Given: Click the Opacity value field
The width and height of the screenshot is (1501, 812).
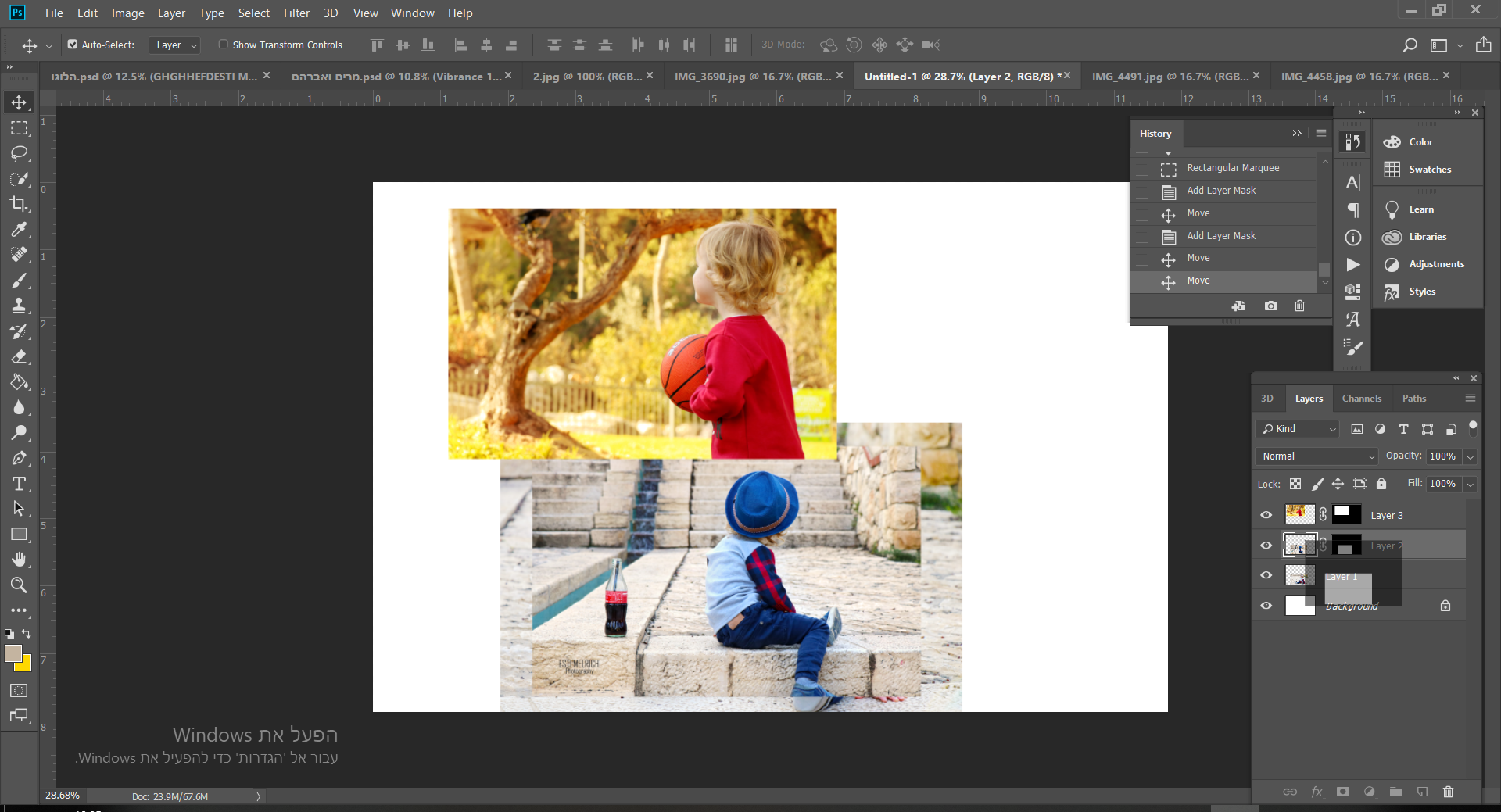Looking at the screenshot, I should click(x=1443, y=456).
